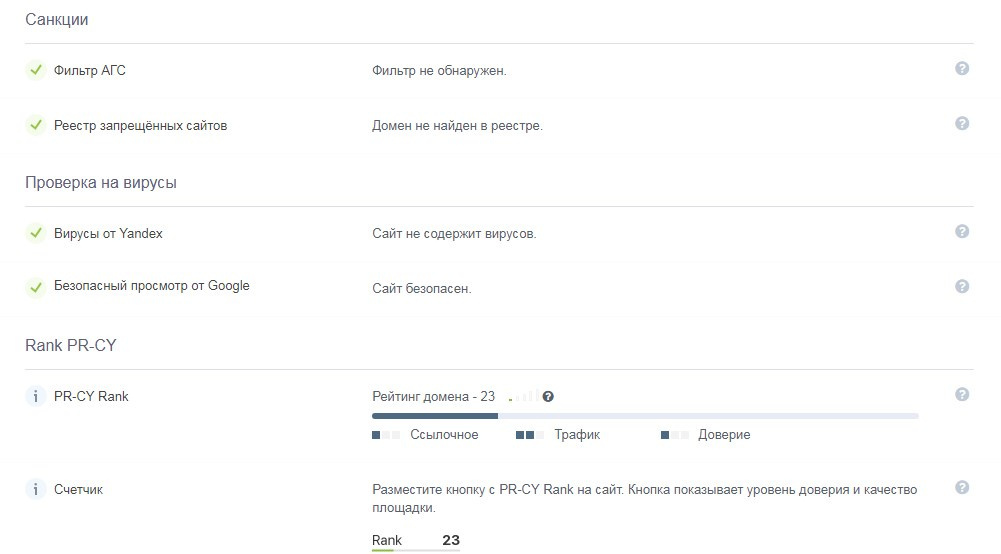Click checkmark beside Безопасный просмотр от Google

pos(36,286)
